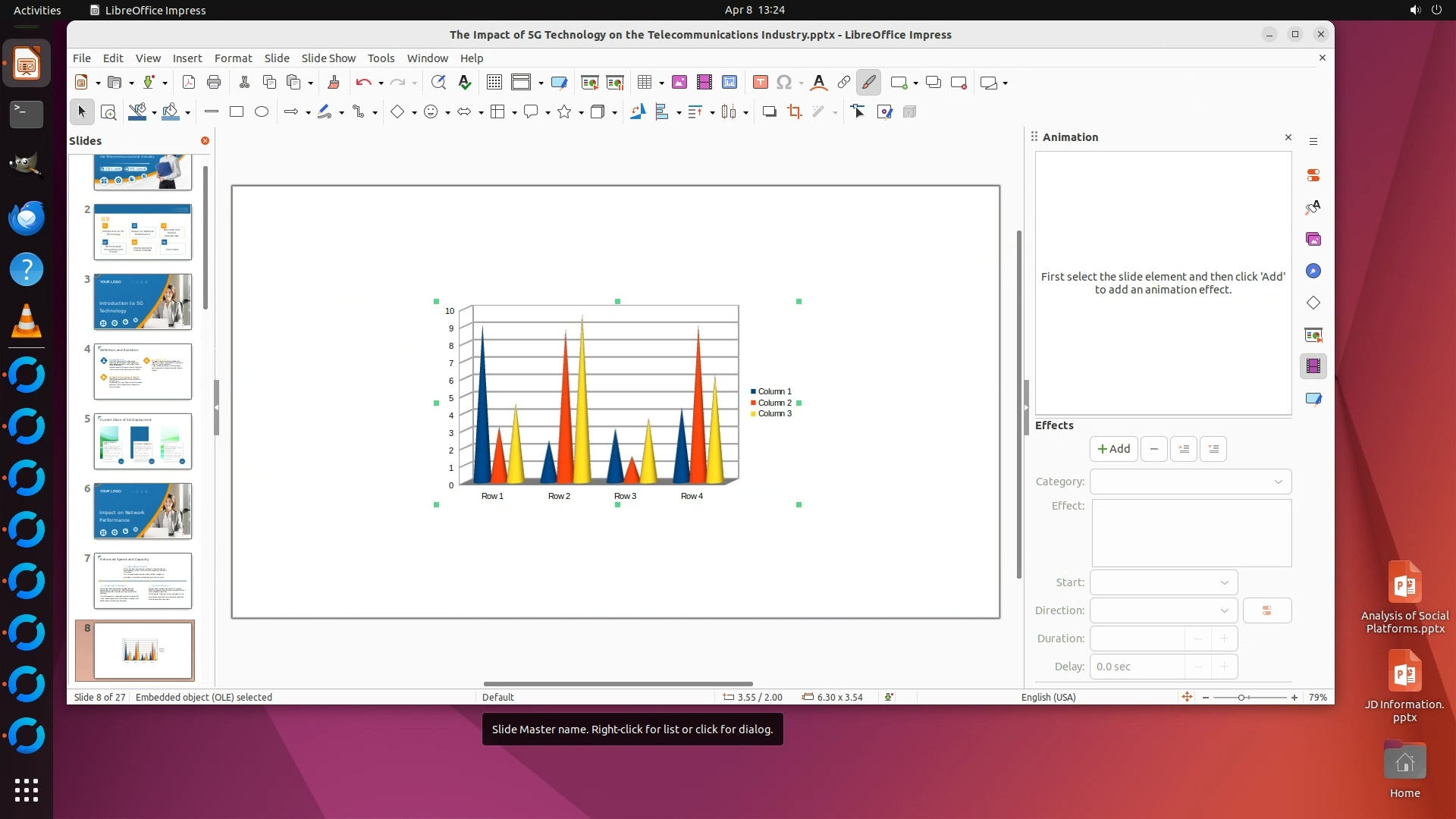Click the Add animation effect button
The image size is (1456, 819).
pyautogui.click(x=1113, y=449)
